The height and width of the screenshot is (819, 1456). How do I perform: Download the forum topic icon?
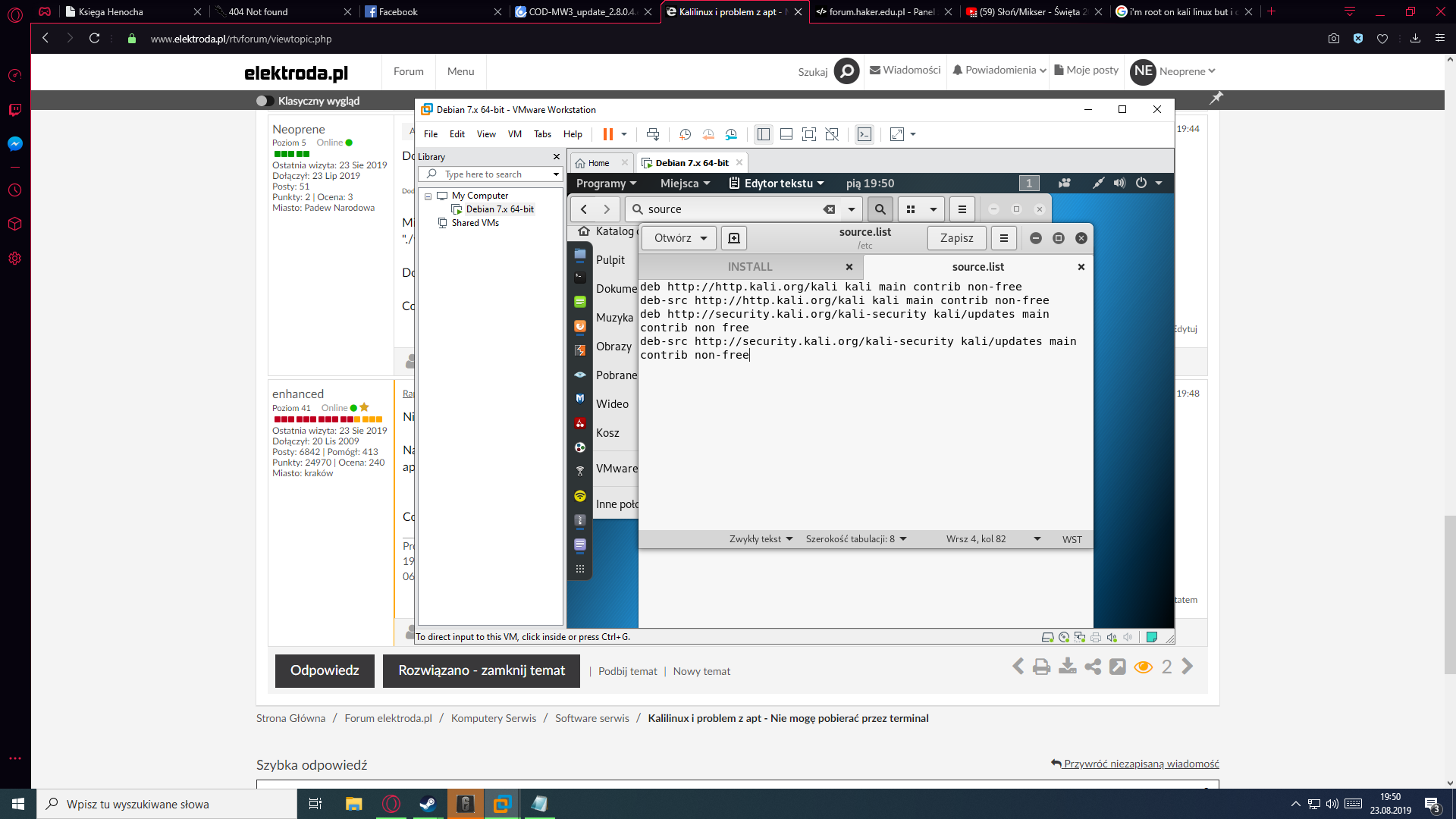click(x=1068, y=667)
